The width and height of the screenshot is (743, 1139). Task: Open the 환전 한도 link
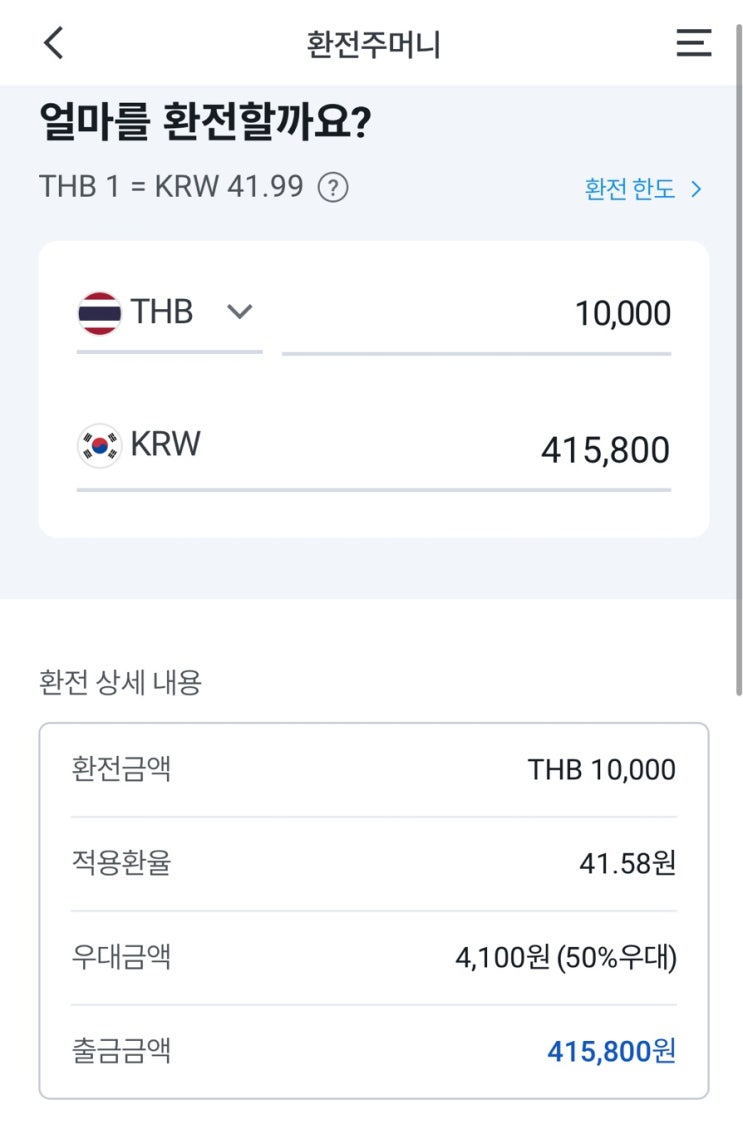point(630,189)
